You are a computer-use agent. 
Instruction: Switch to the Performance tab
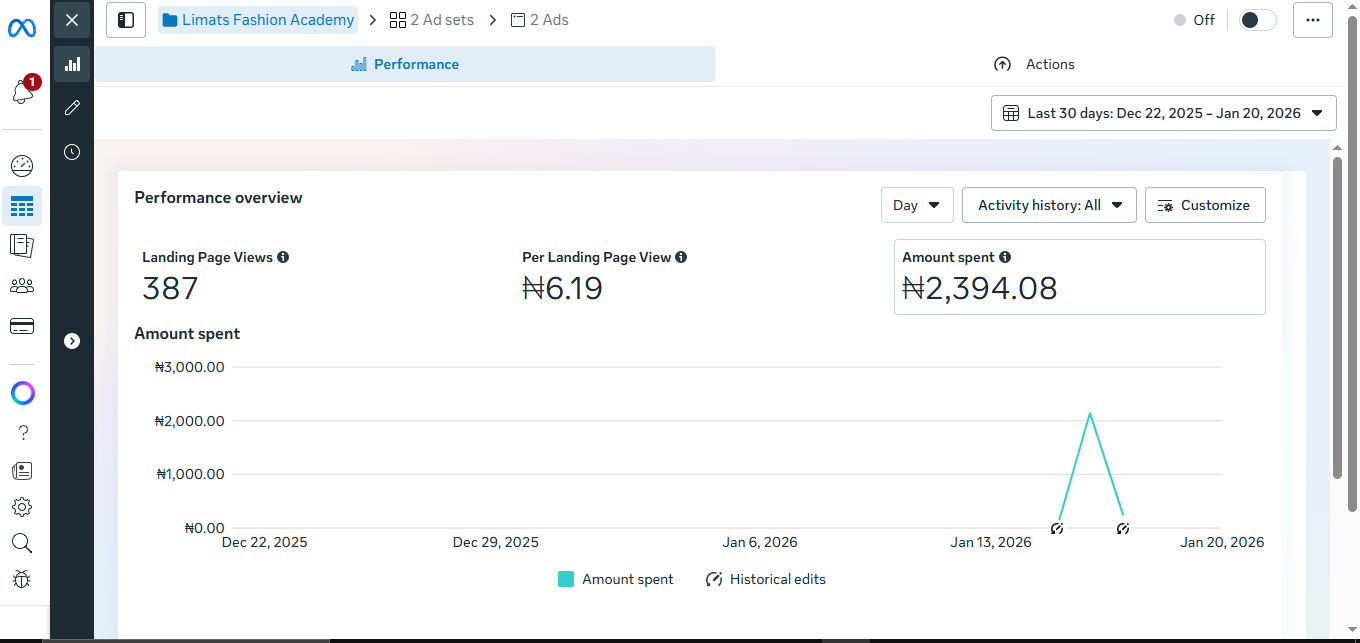pos(405,63)
